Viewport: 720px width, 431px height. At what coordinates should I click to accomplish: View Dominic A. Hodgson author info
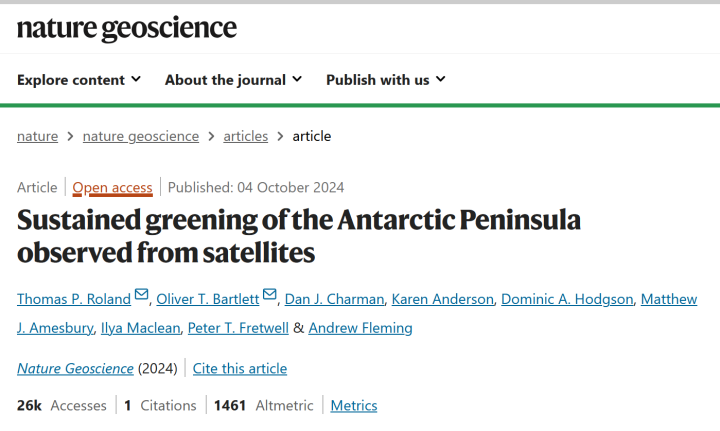pyautogui.click(x=566, y=299)
